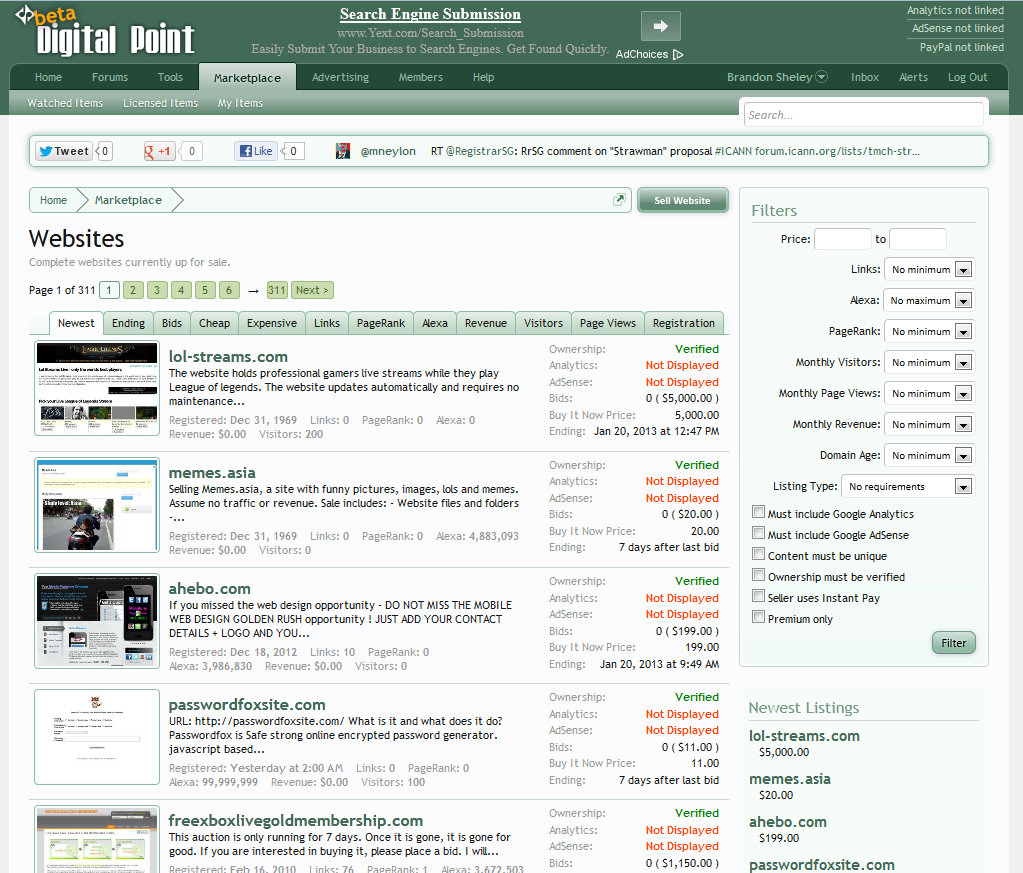This screenshot has height=873, width=1023.
Task: Enable Ownership must be verified
Action: tap(758, 575)
